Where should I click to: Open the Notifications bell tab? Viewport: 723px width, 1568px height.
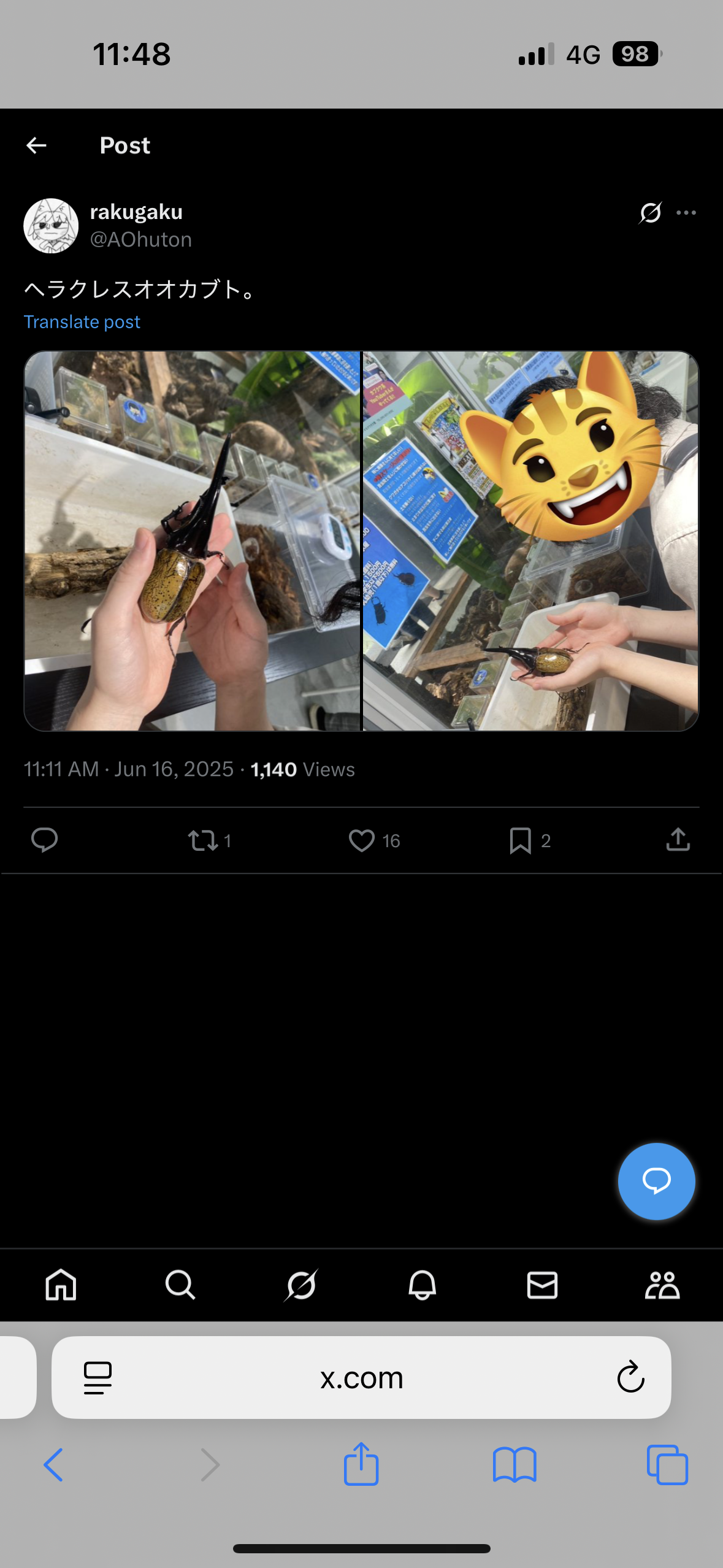422,1285
